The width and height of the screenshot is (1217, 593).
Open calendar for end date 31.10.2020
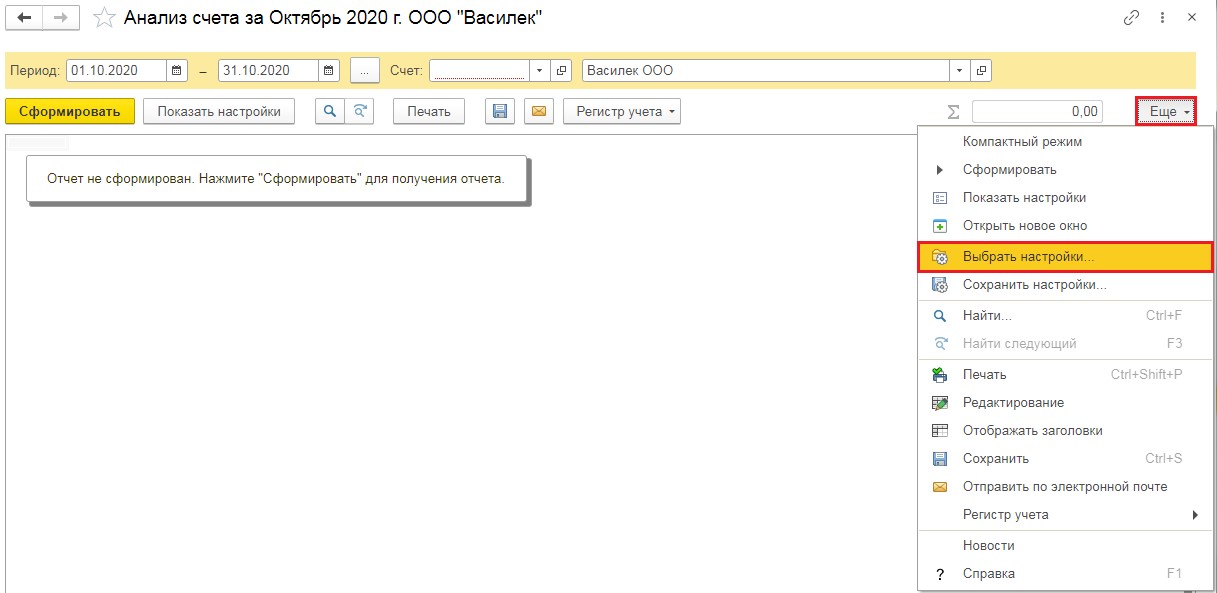(329, 71)
